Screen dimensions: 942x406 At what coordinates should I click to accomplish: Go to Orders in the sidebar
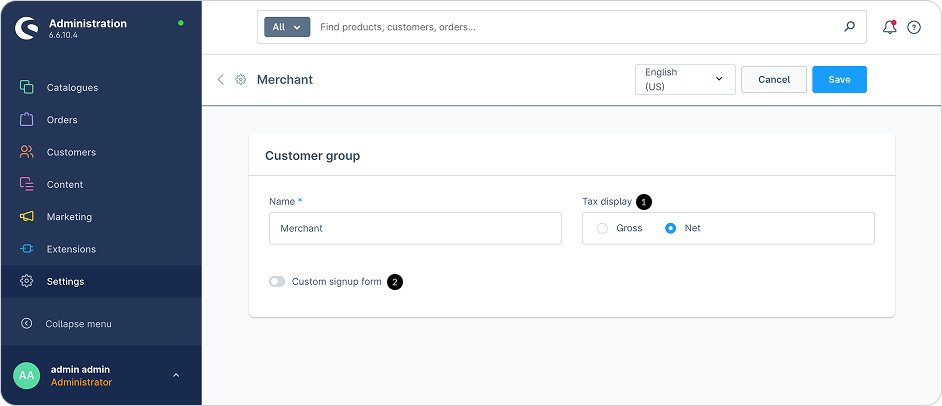coord(62,120)
